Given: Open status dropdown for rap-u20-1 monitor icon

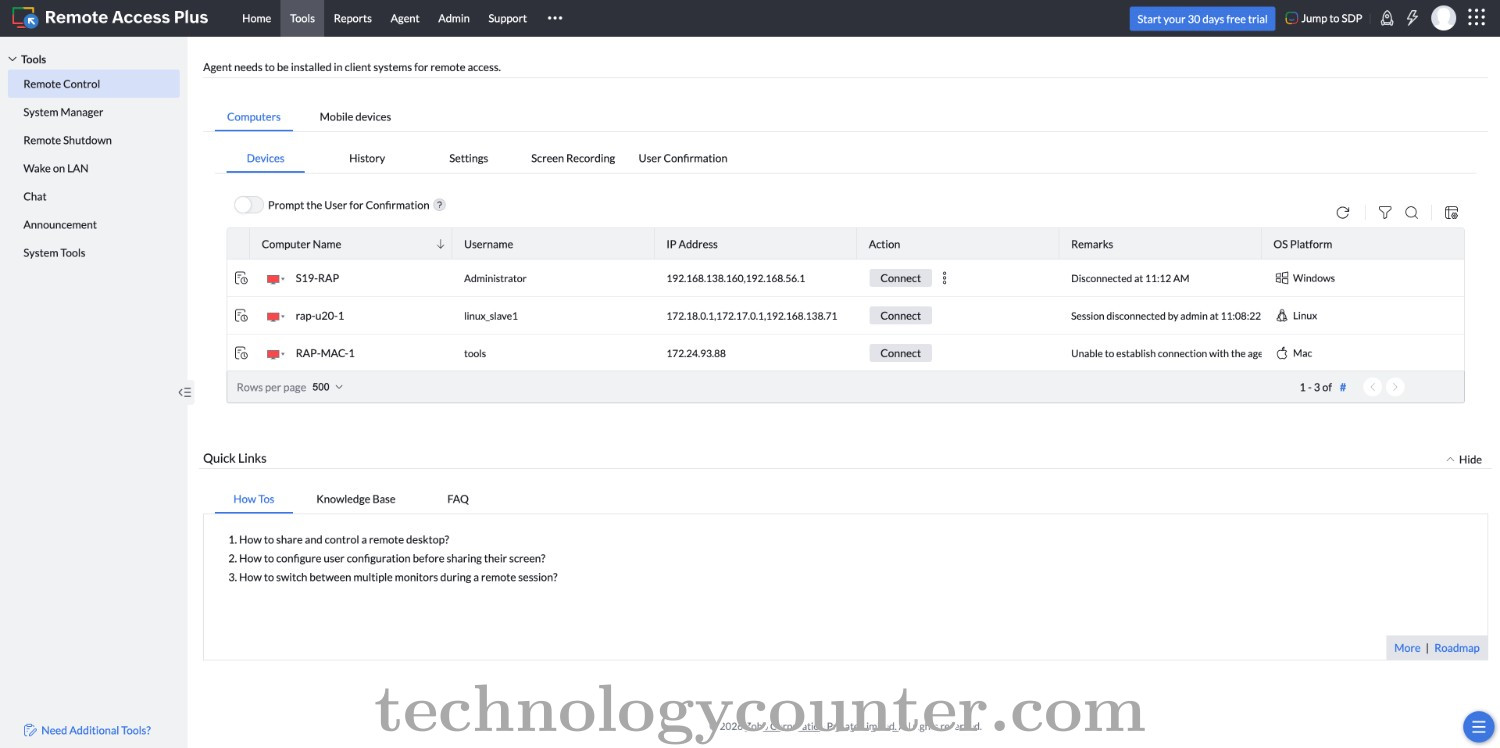Looking at the screenshot, I should (283, 317).
